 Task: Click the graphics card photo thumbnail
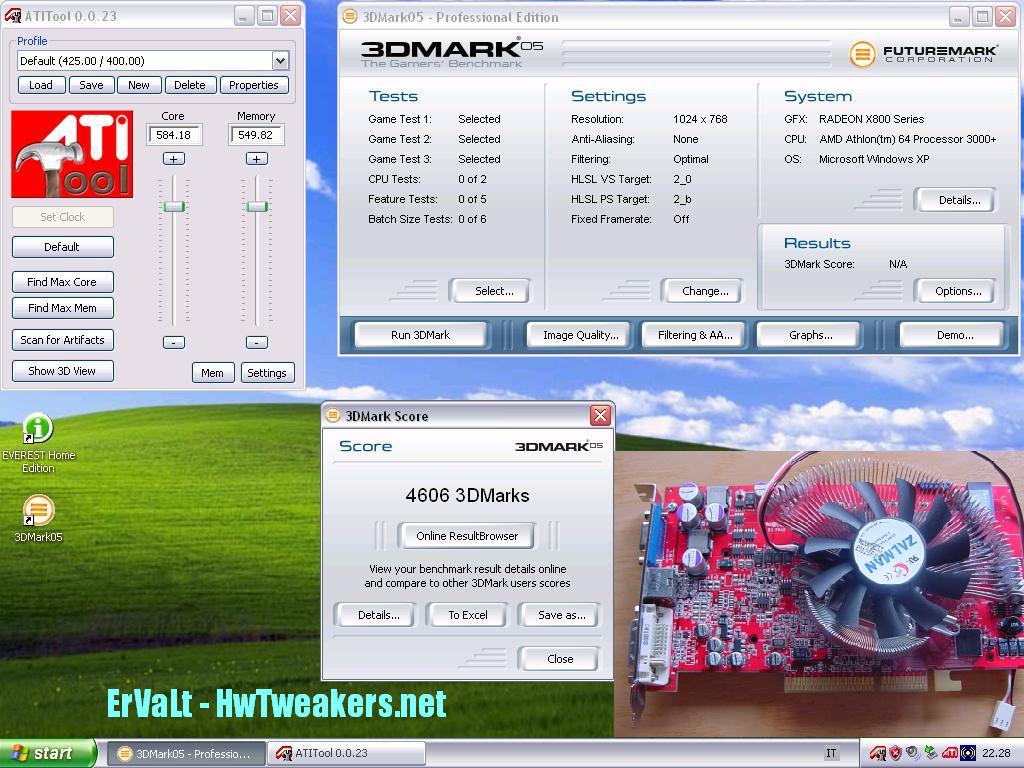[819, 594]
